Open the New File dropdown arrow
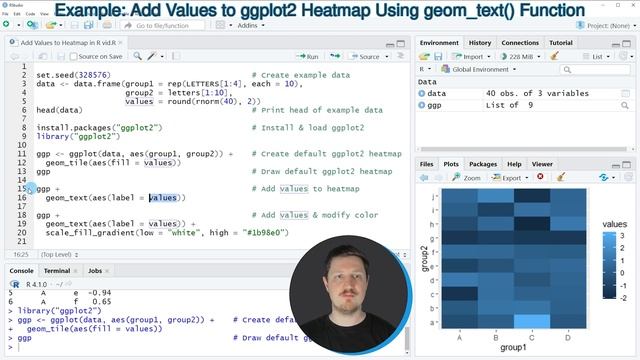 tap(18, 25)
